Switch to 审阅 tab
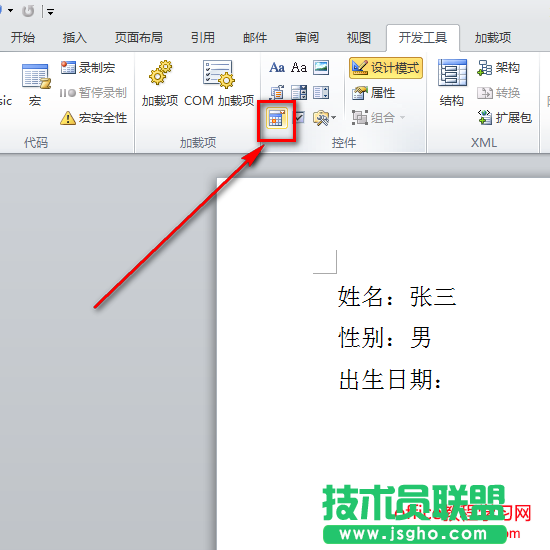 [x=307, y=37]
